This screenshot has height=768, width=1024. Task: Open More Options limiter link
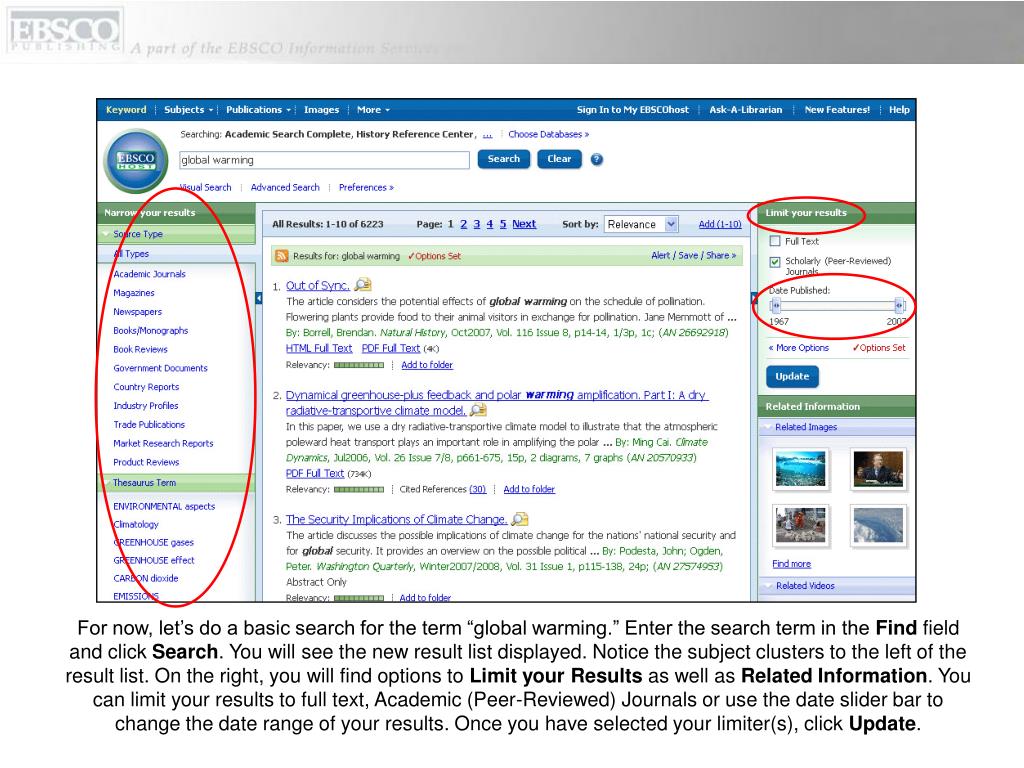click(x=799, y=348)
